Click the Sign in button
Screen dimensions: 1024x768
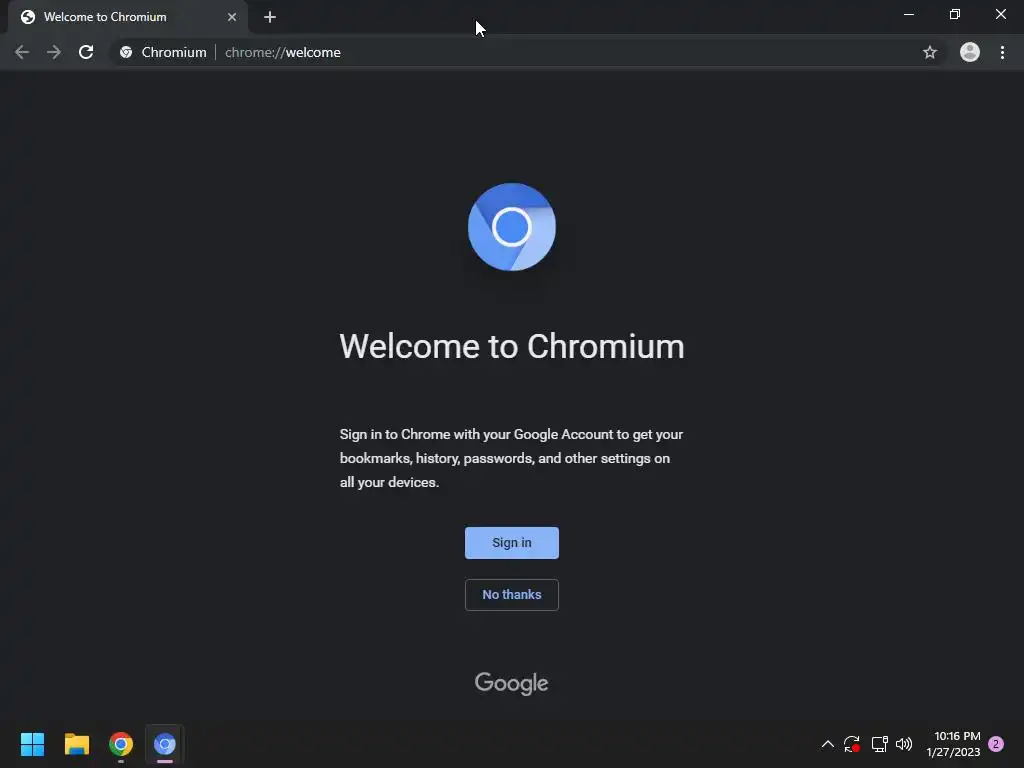tap(512, 543)
